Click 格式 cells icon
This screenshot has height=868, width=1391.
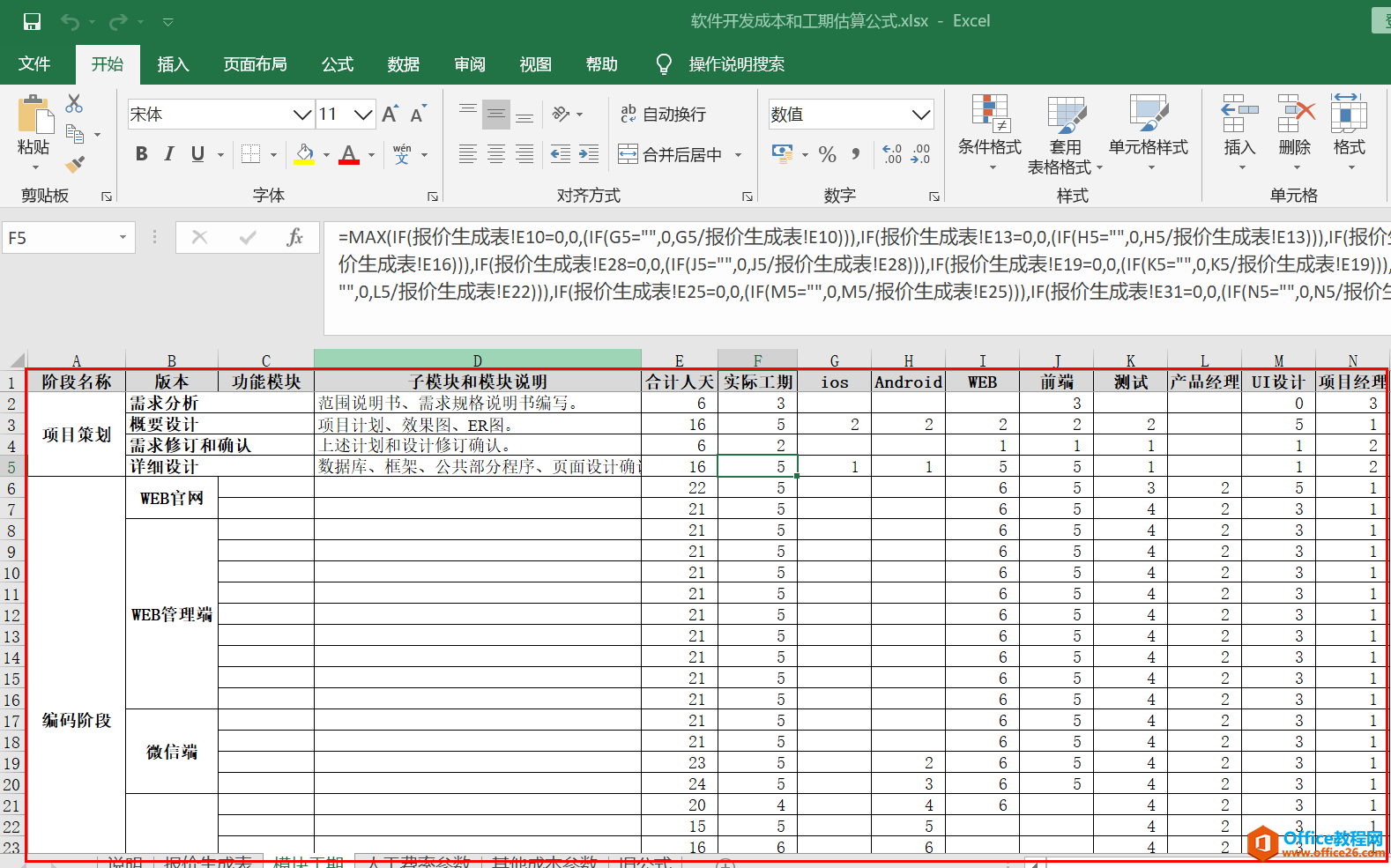(x=1349, y=132)
